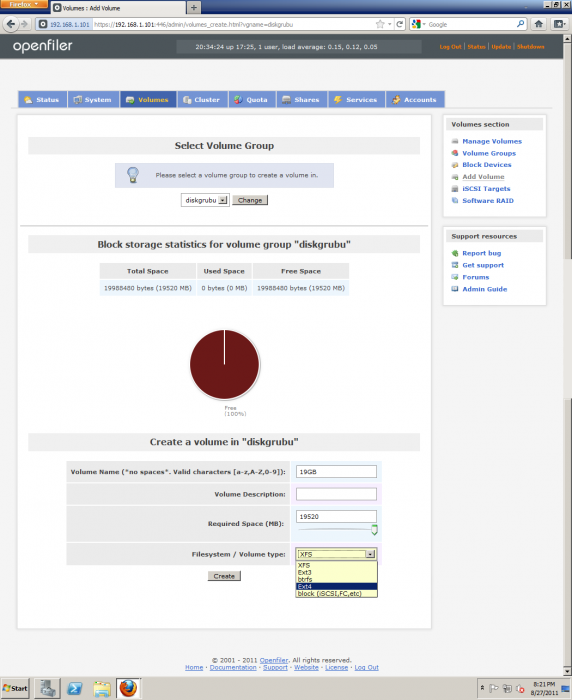Viewport: 572px width, 700px height.
Task: Click the Required Space slider handle
Action: pos(374,530)
